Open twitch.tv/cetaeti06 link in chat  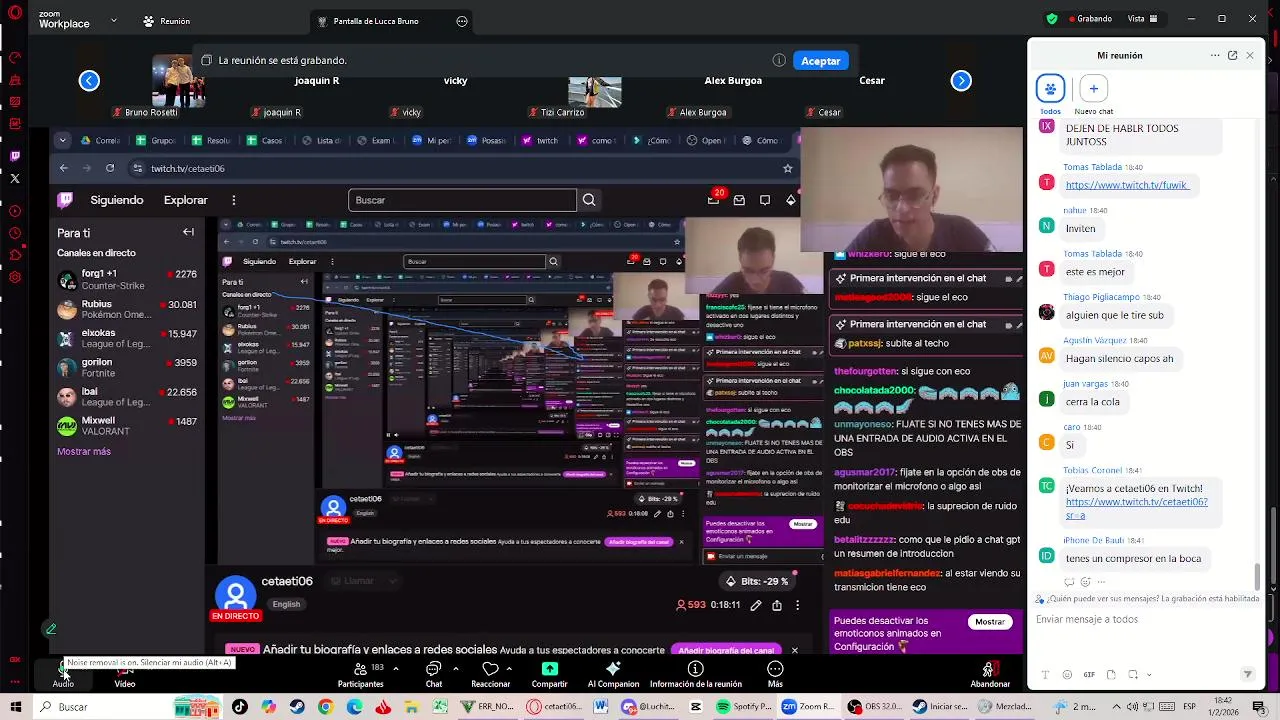pos(1136,509)
